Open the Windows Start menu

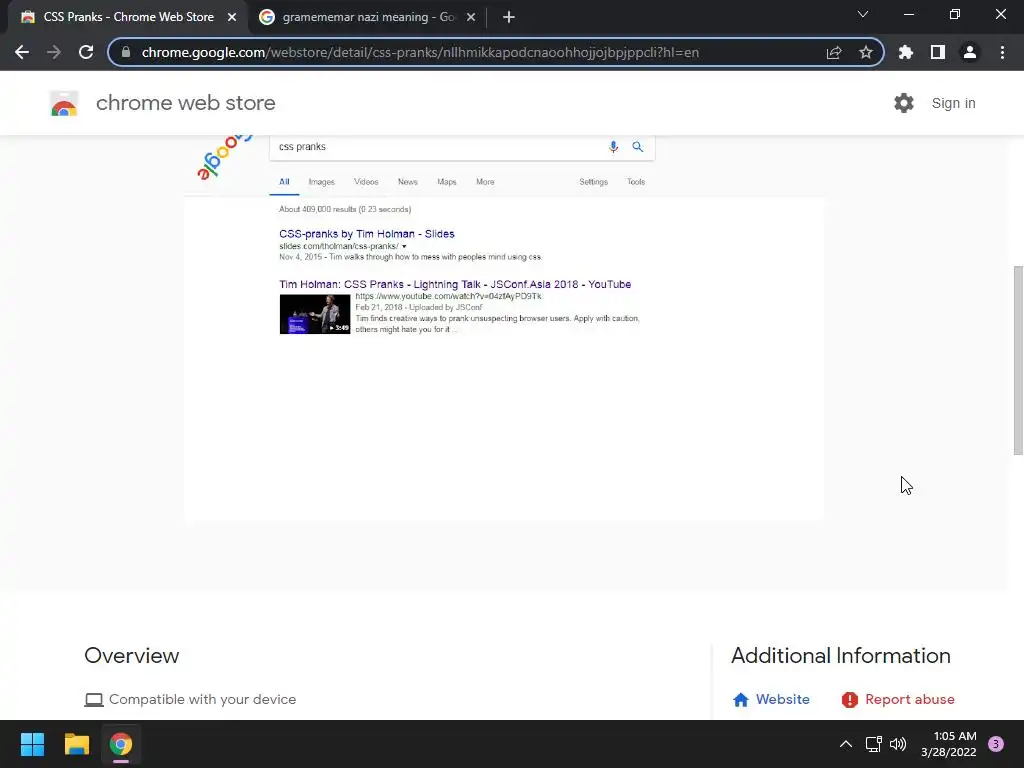32,744
